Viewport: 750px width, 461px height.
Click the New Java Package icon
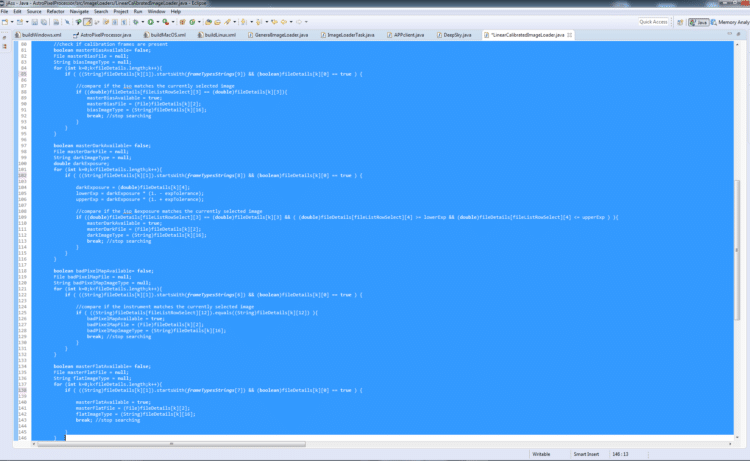click(x=182, y=22)
